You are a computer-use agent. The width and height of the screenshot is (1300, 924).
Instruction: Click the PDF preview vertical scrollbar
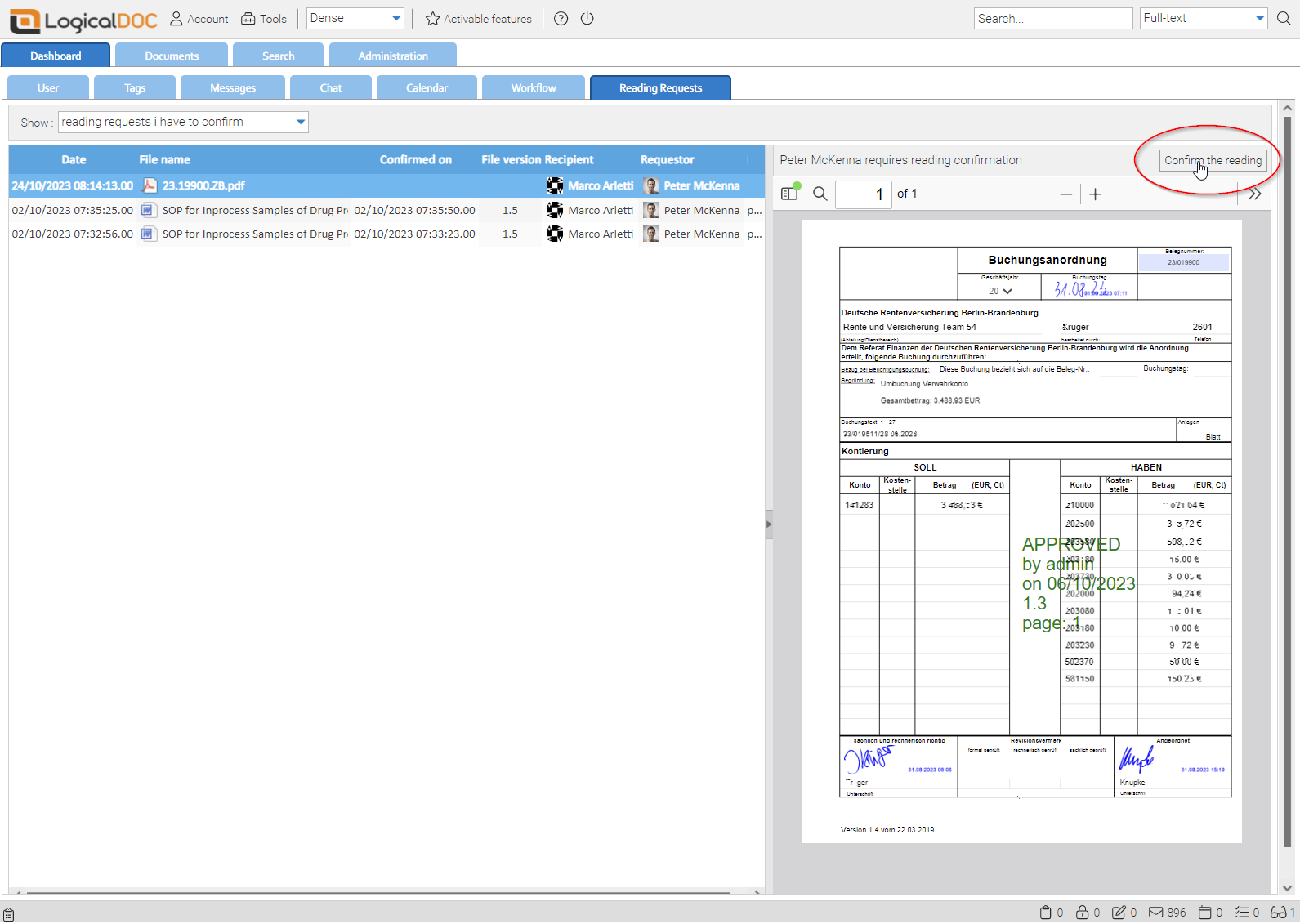point(1287,482)
